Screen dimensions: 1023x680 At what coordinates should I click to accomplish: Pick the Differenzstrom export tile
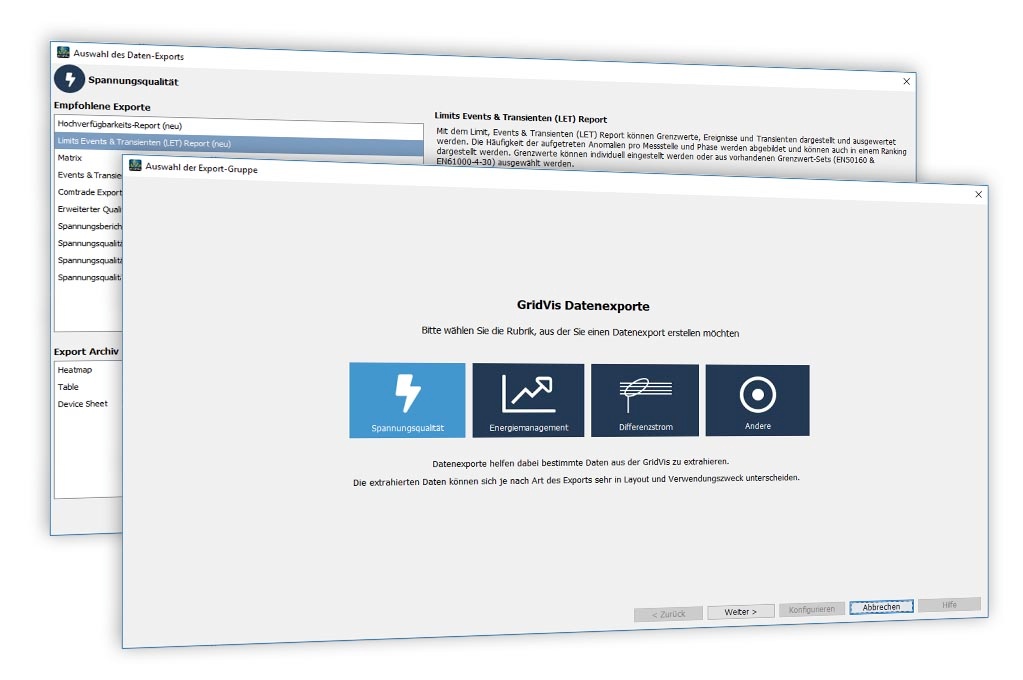coord(645,400)
